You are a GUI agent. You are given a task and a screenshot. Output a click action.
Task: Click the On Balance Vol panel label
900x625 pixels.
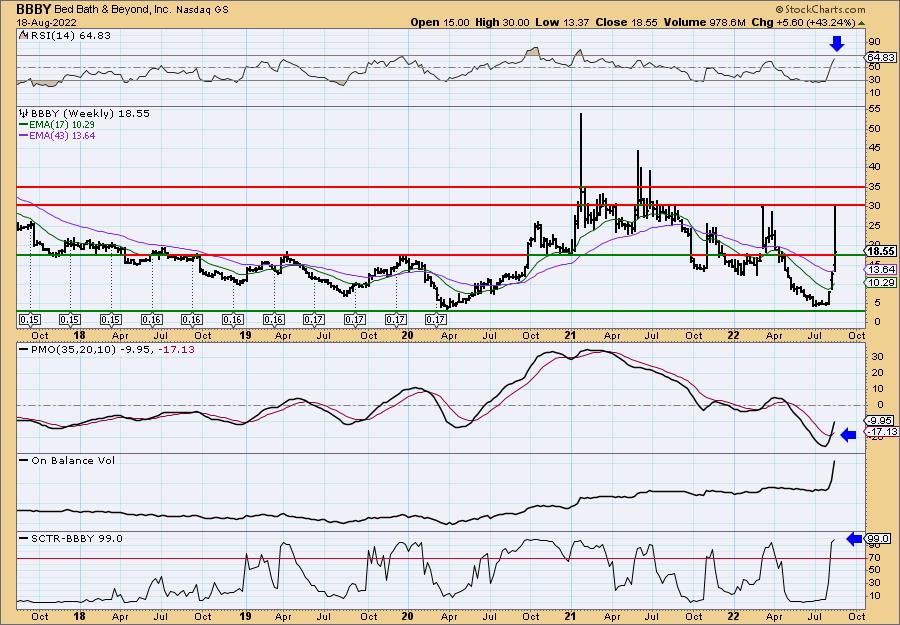pyautogui.click(x=67, y=460)
